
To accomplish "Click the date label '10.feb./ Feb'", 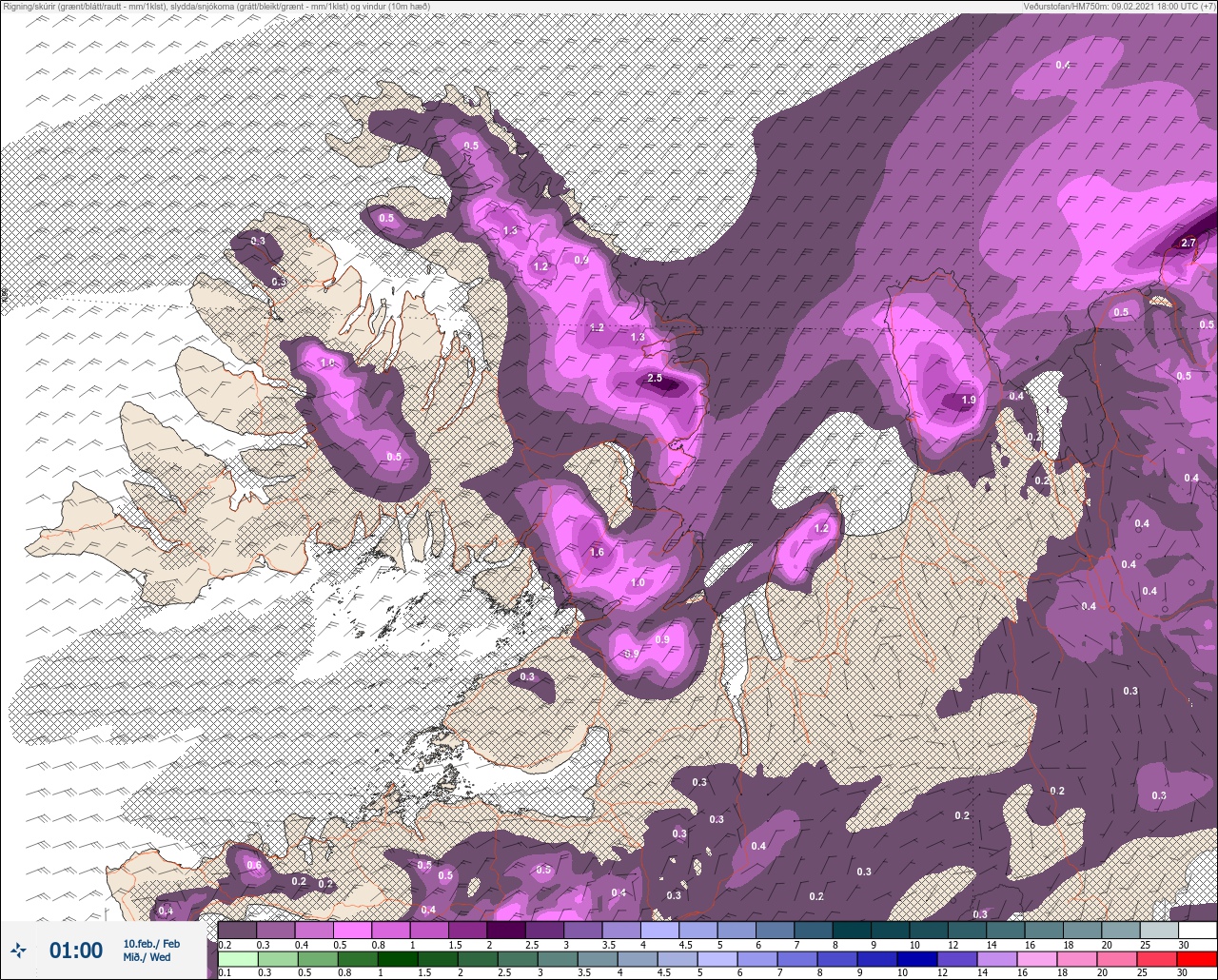I will click(151, 944).
